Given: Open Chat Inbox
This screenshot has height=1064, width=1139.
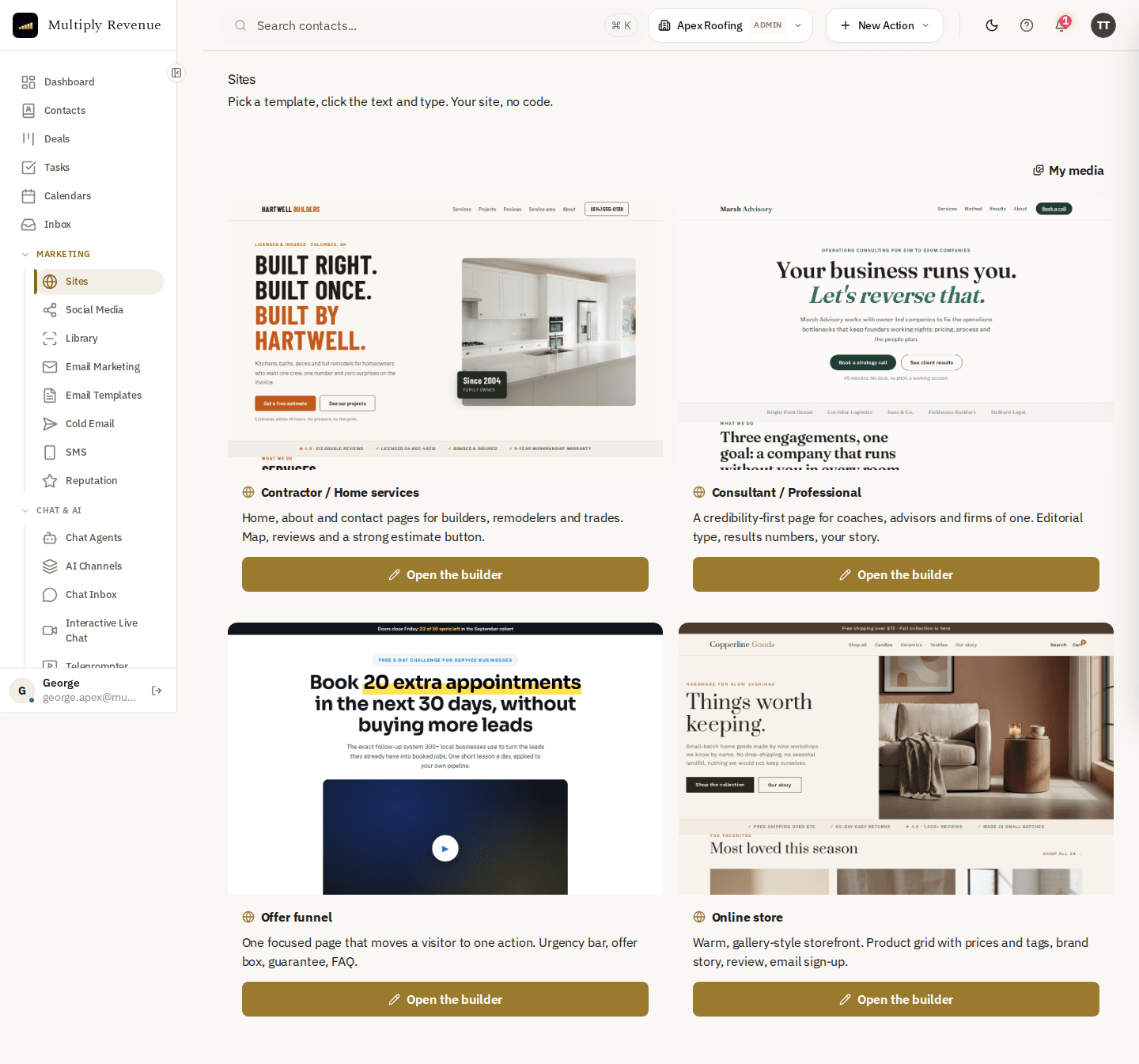Looking at the screenshot, I should [100, 595].
